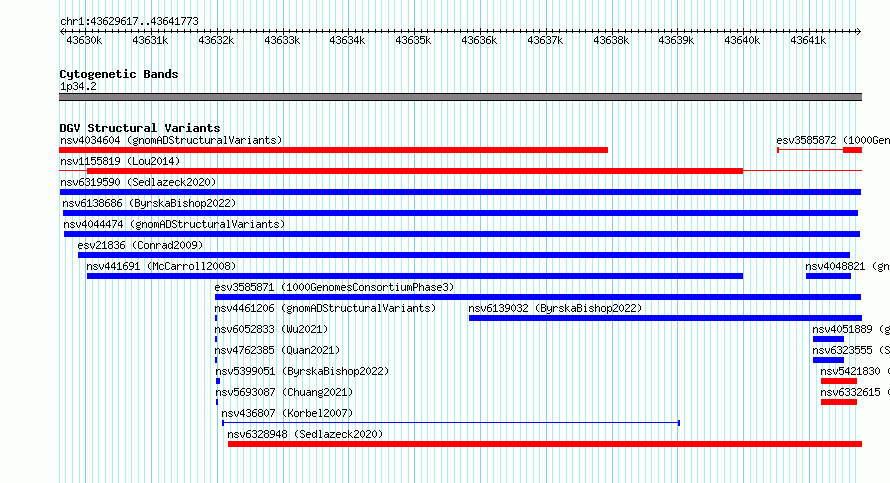
Task: Select the red nsv4034604 variant bar
Action: [333, 150]
